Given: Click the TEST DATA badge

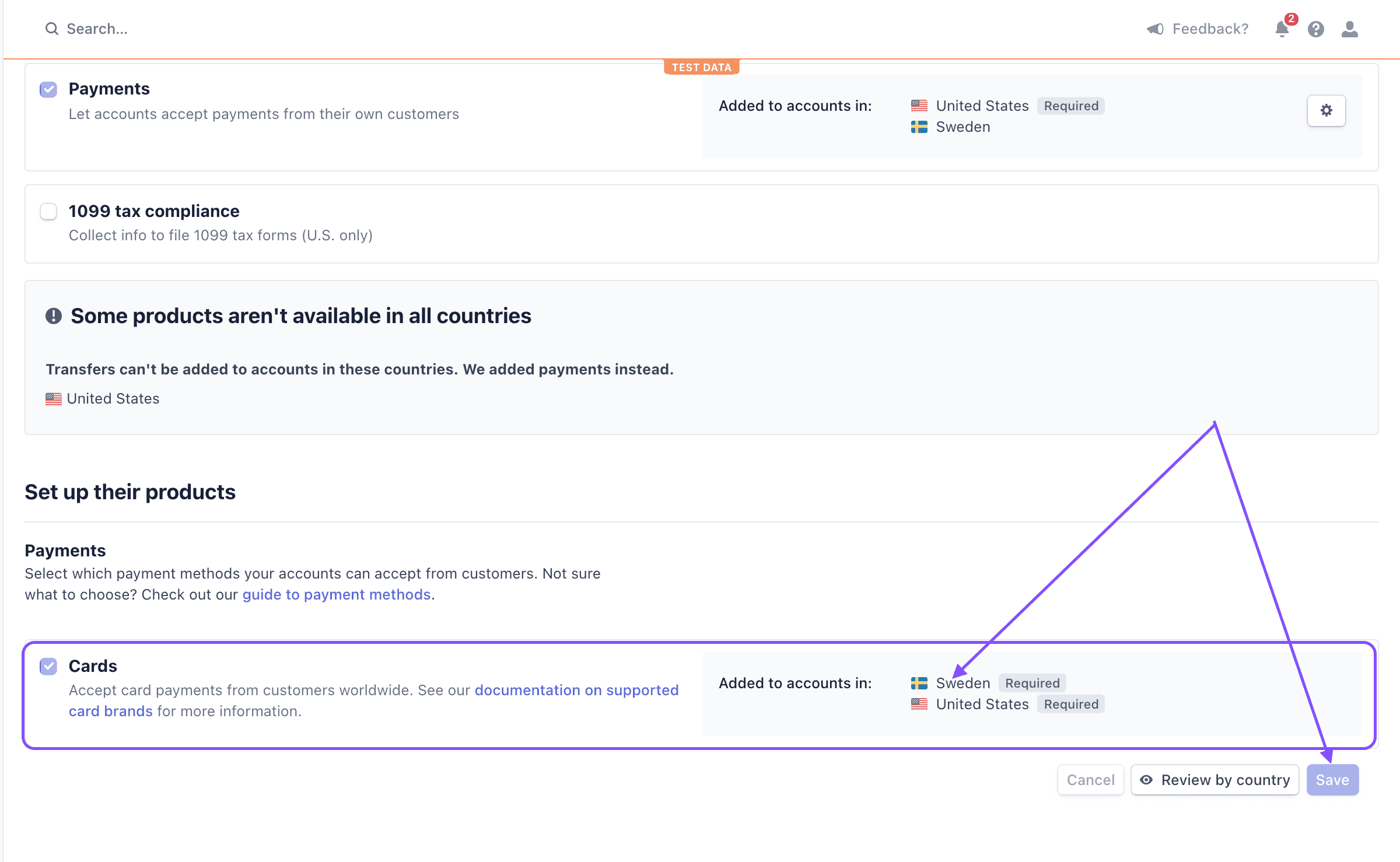Looking at the screenshot, I should pos(701,67).
